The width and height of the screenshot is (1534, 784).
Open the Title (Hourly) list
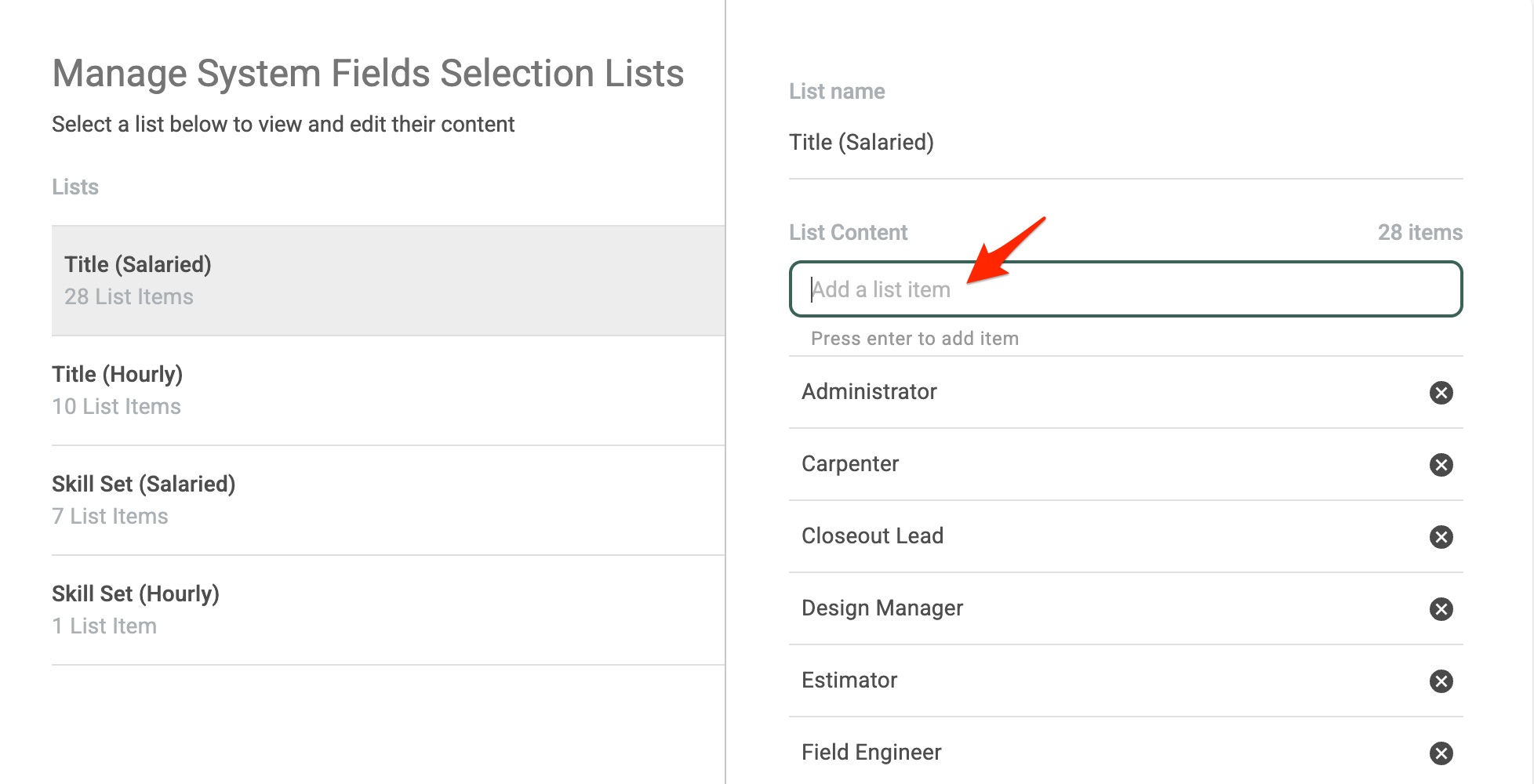(387, 390)
